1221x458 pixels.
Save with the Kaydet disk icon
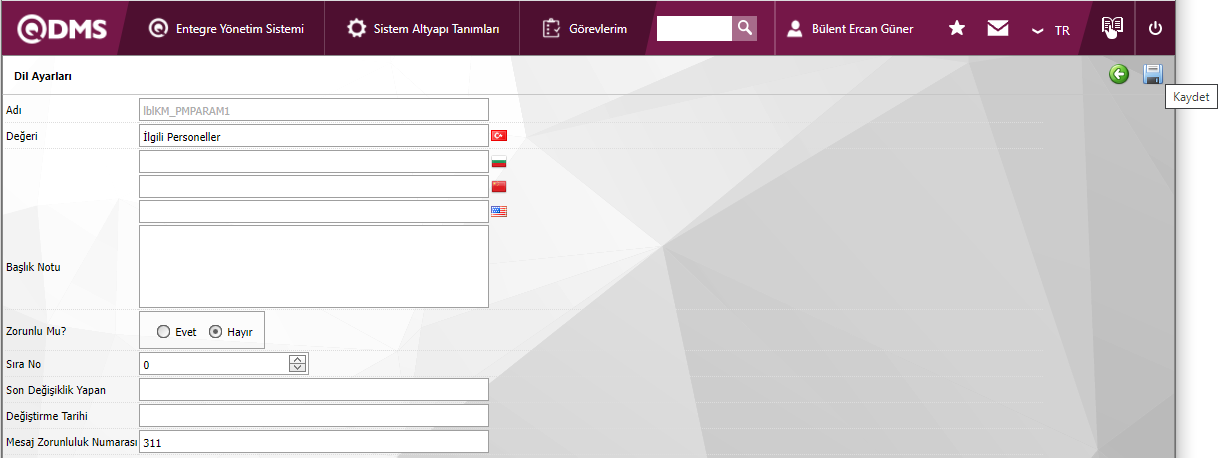[1153, 74]
